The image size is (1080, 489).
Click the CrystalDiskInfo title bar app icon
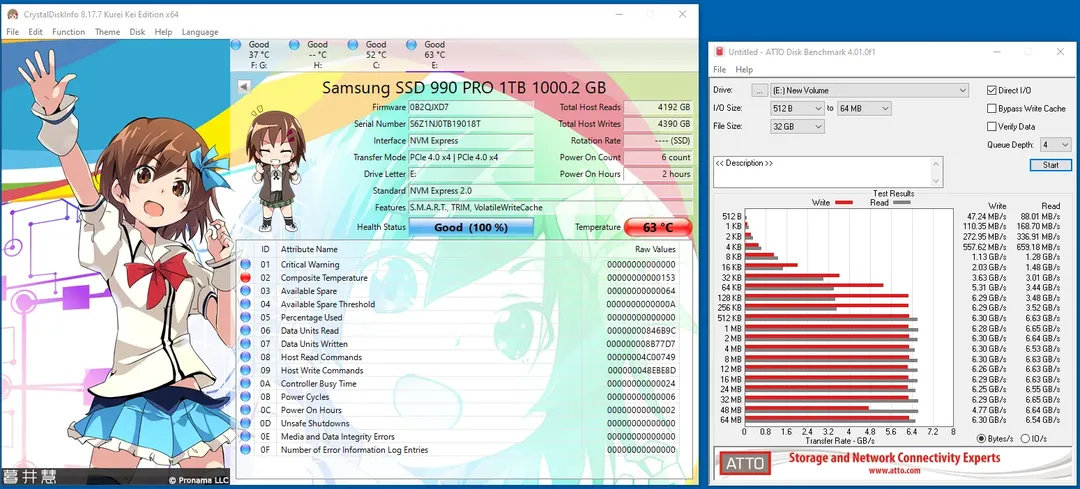point(12,14)
